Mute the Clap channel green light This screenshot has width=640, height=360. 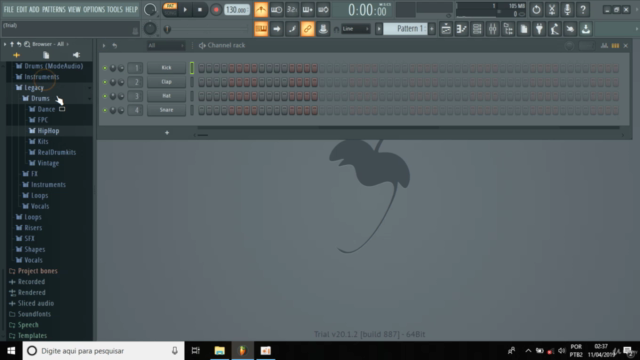pos(105,82)
